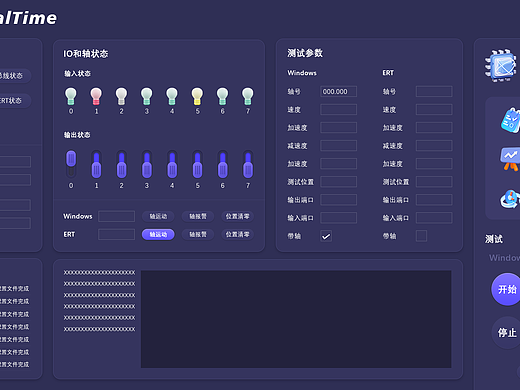The height and width of the screenshot is (390, 520).
Task: Click the Windows column header in 测试参数
Action: 302,73
